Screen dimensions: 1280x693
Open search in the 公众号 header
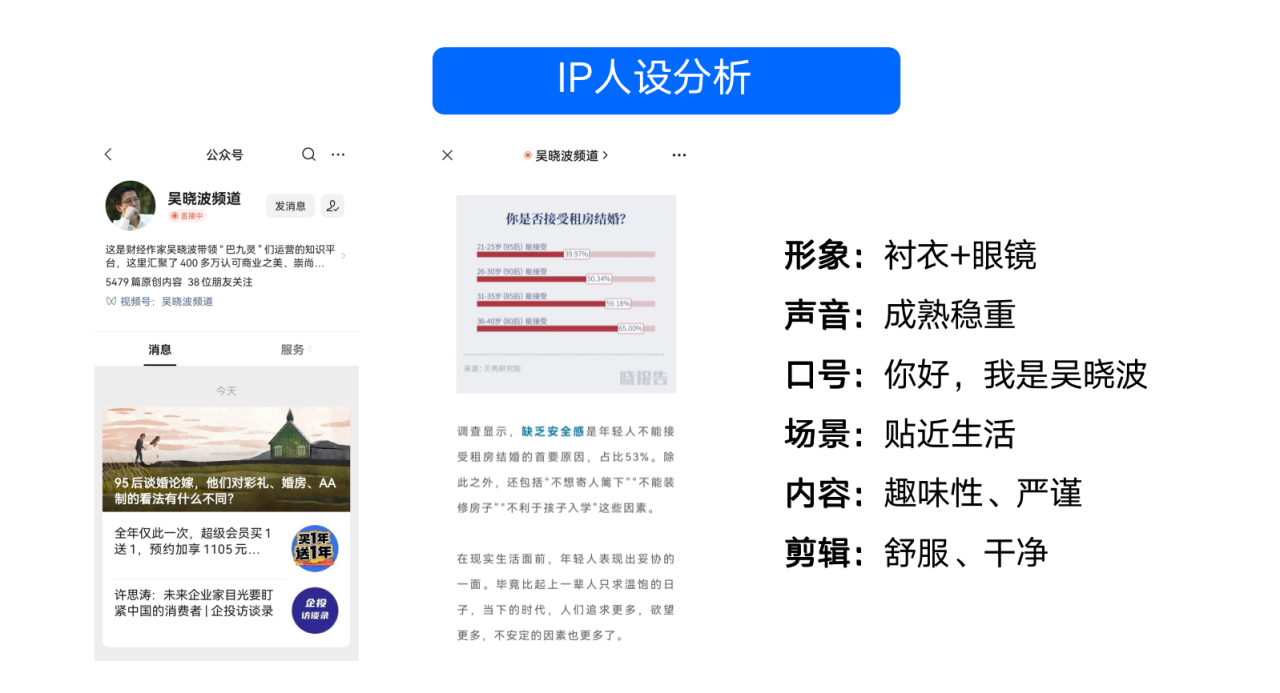309,154
